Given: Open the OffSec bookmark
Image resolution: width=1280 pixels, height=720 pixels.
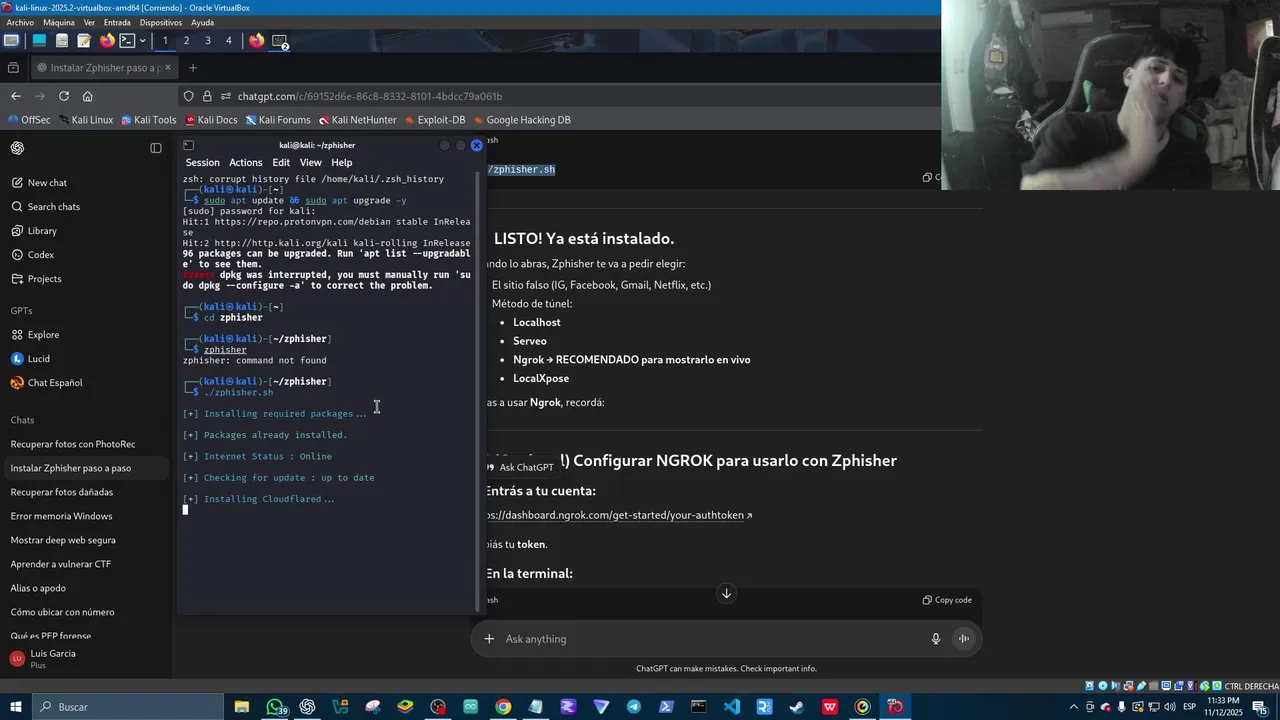Looking at the screenshot, I should [28, 120].
